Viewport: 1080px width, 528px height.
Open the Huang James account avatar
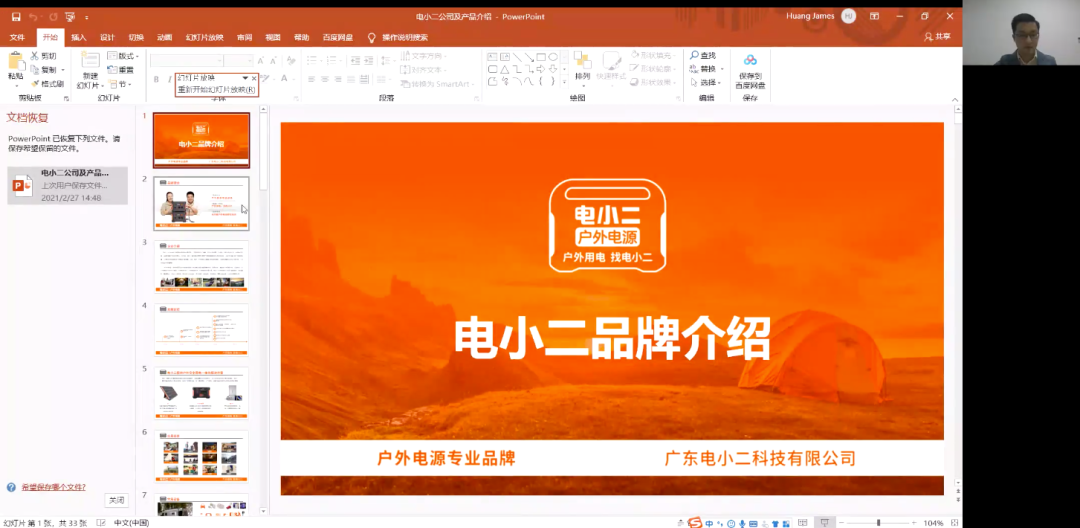pos(849,17)
